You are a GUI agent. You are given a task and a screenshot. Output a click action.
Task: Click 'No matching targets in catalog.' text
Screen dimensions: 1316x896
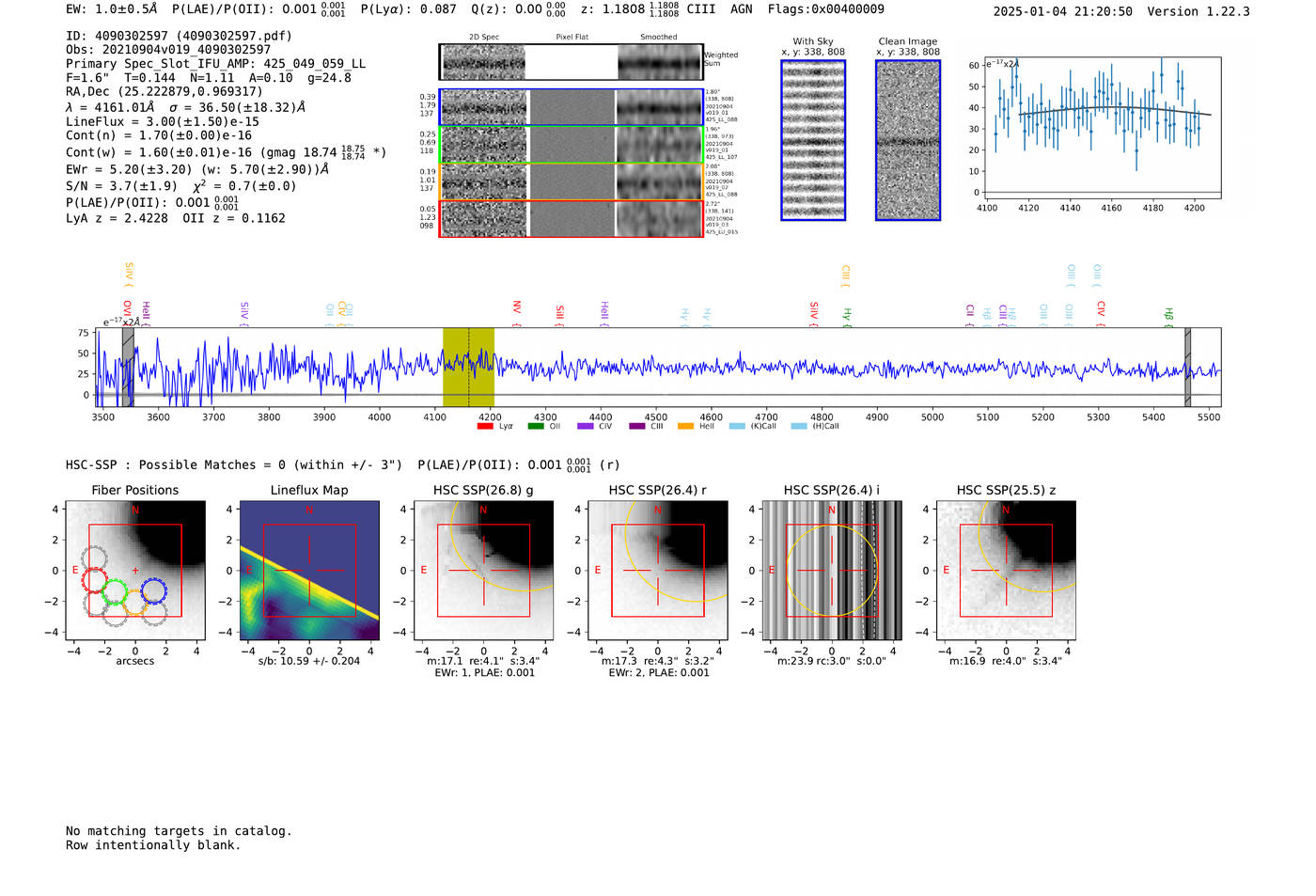pyautogui.click(x=179, y=831)
